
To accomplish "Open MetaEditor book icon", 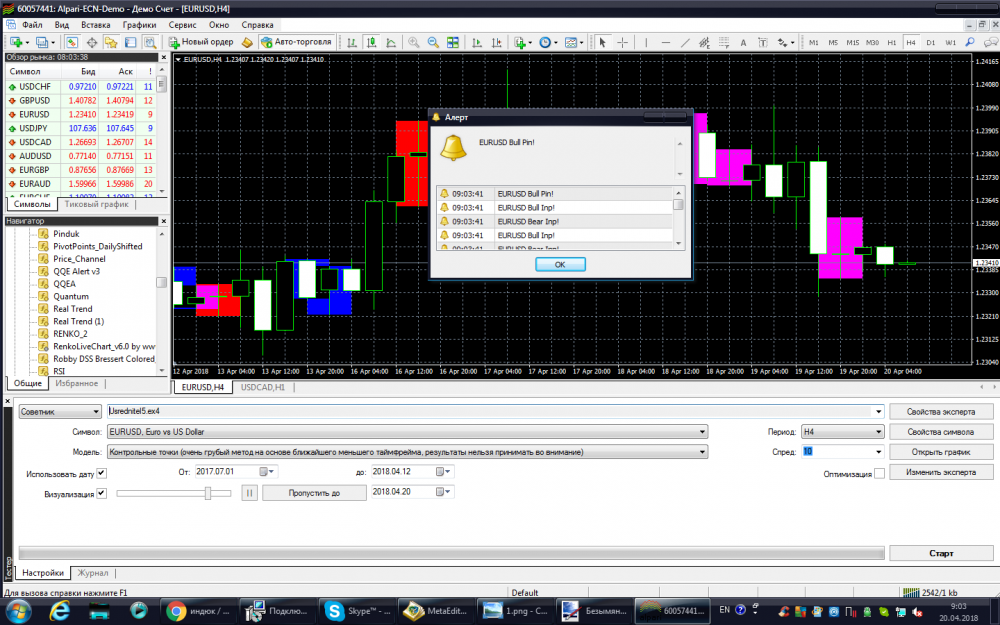I will pyautogui.click(x=247, y=42).
